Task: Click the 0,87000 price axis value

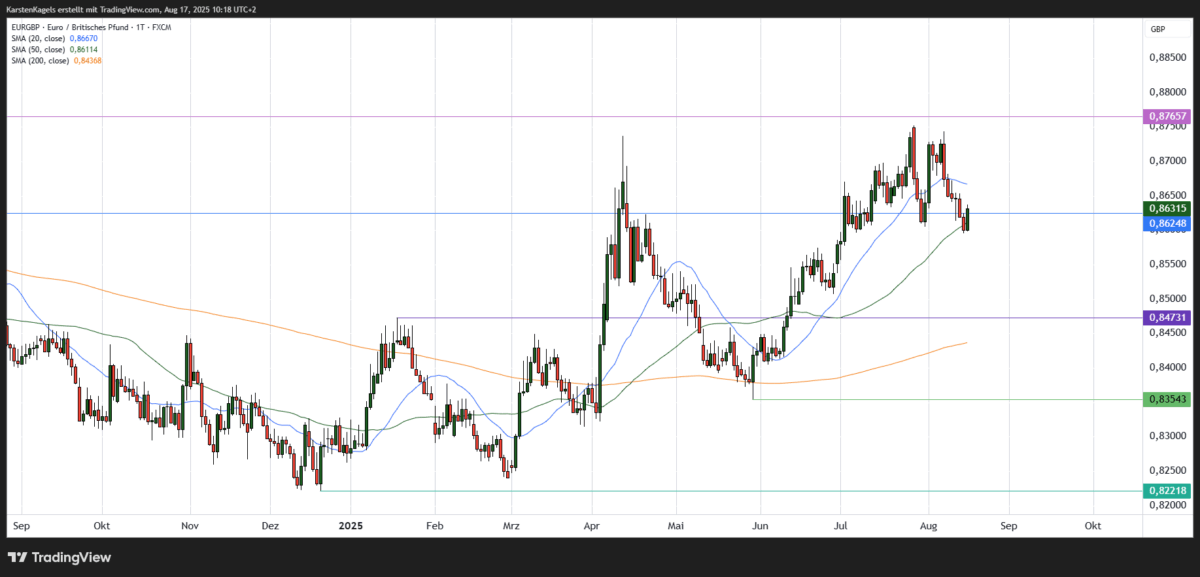Action: click(x=1167, y=160)
